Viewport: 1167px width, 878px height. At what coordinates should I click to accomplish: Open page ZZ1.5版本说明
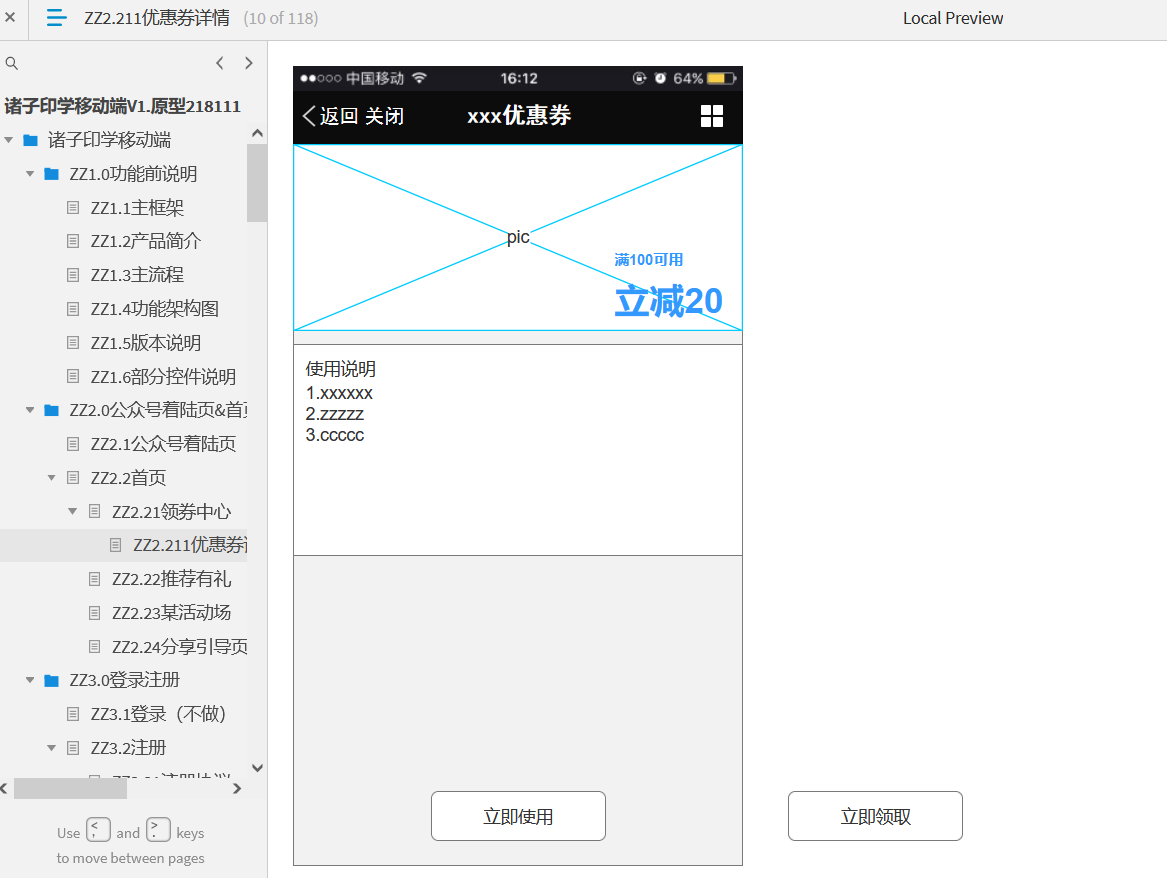pyautogui.click(x=146, y=343)
